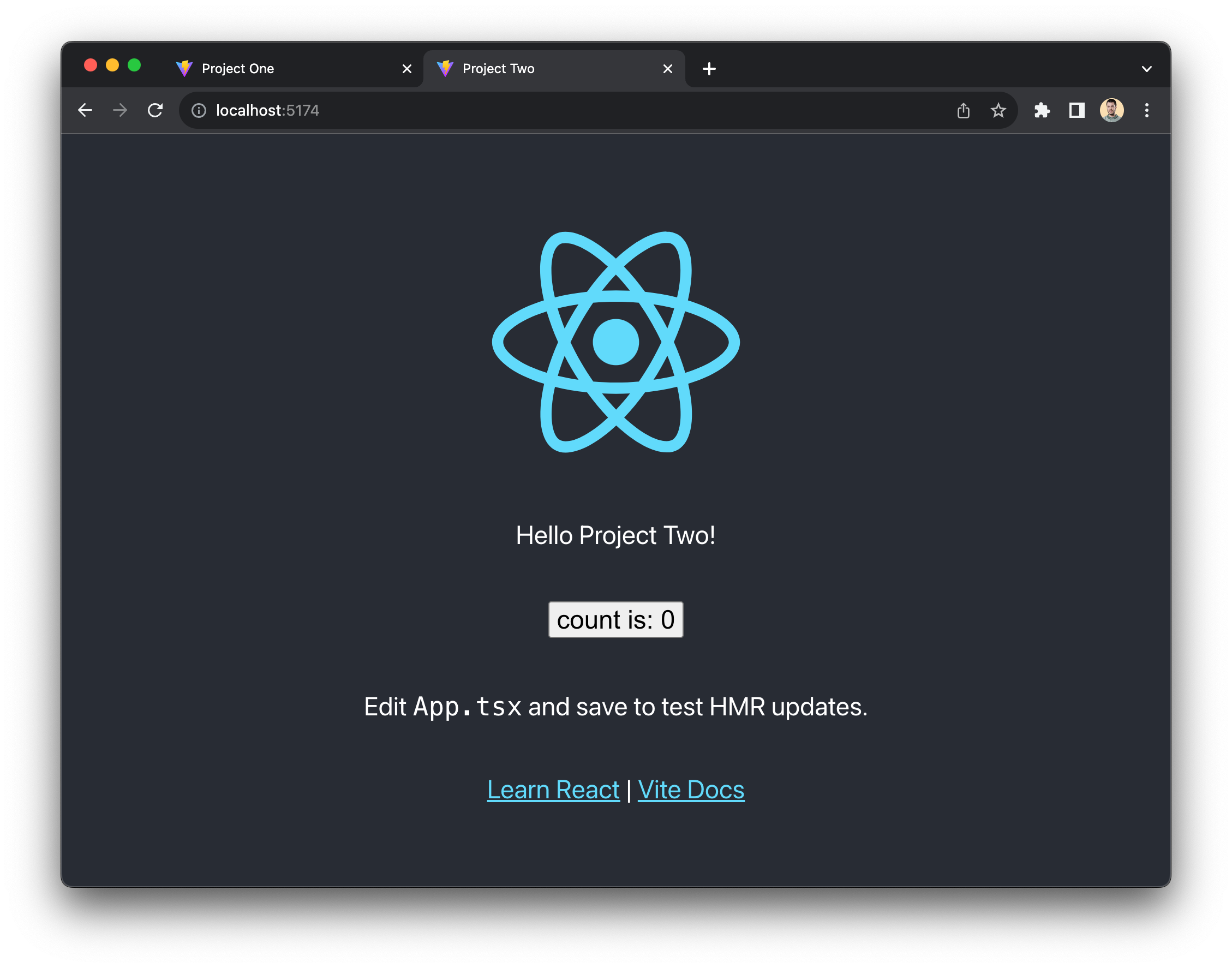This screenshot has height=968, width=1232.
Task: Click the App.tsx code text
Action: [467, 707]
